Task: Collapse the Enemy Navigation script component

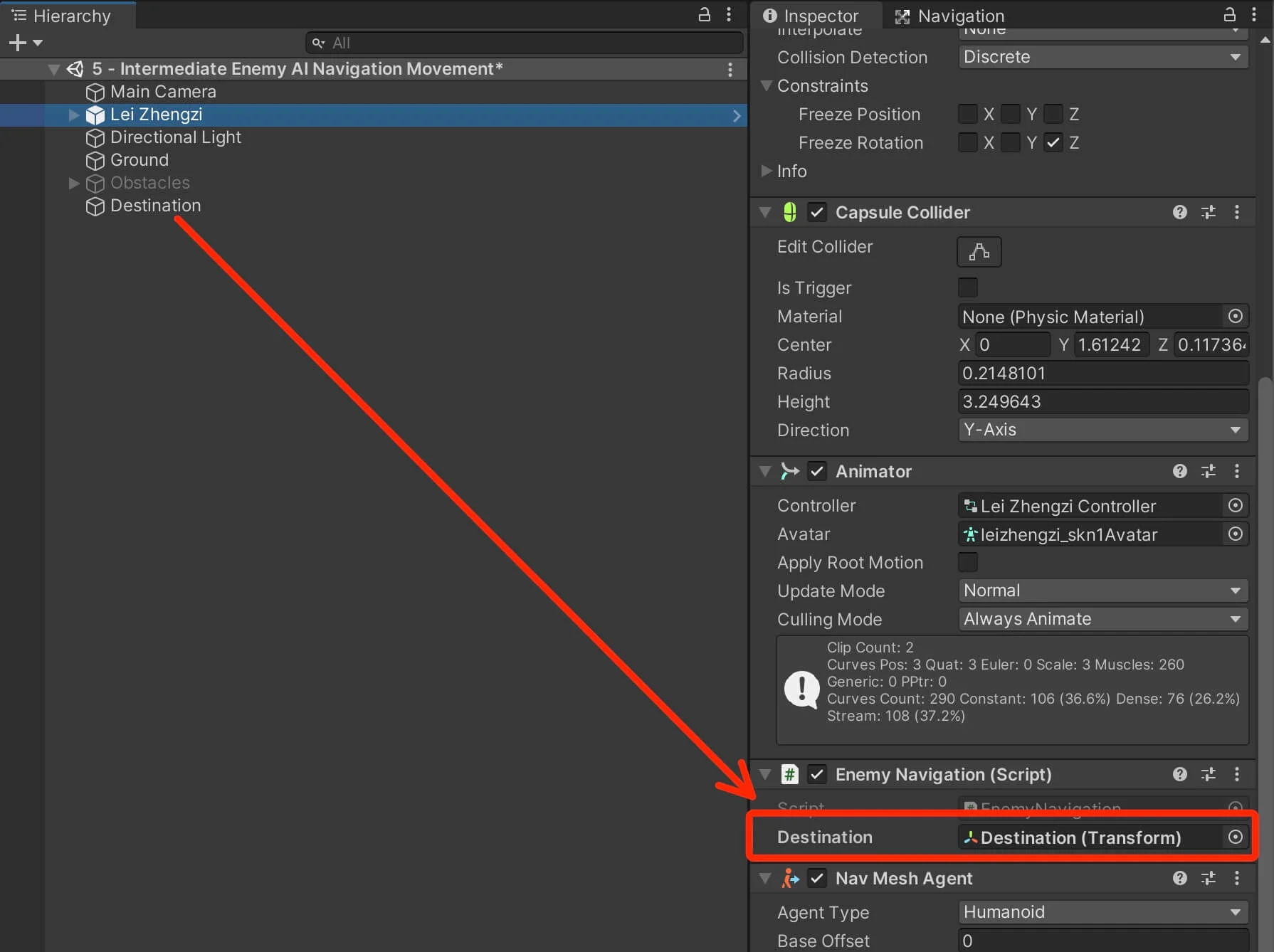Action: click(766, 774)
